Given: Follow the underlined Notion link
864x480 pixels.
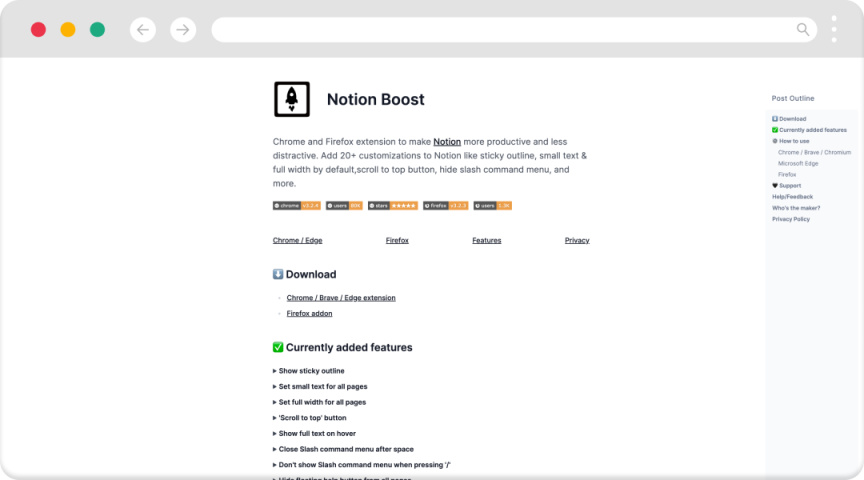Looking at the screenshot, I should point(447,142).
